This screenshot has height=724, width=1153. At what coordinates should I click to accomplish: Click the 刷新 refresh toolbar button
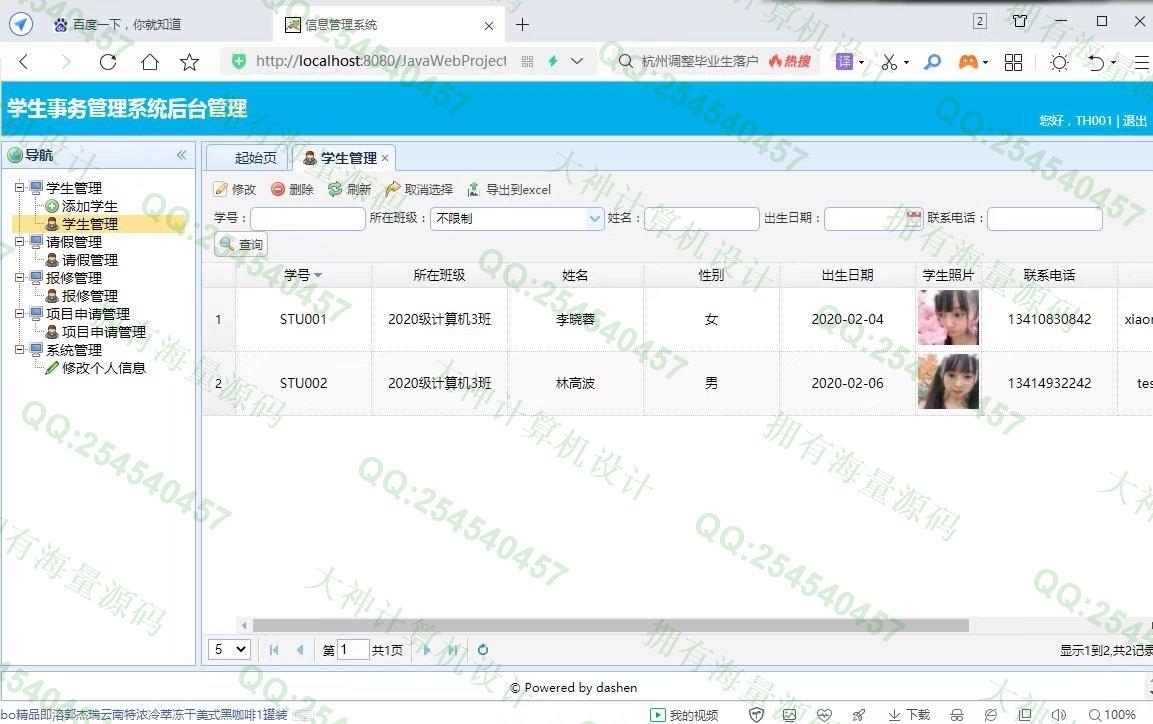tap(350, 190)
